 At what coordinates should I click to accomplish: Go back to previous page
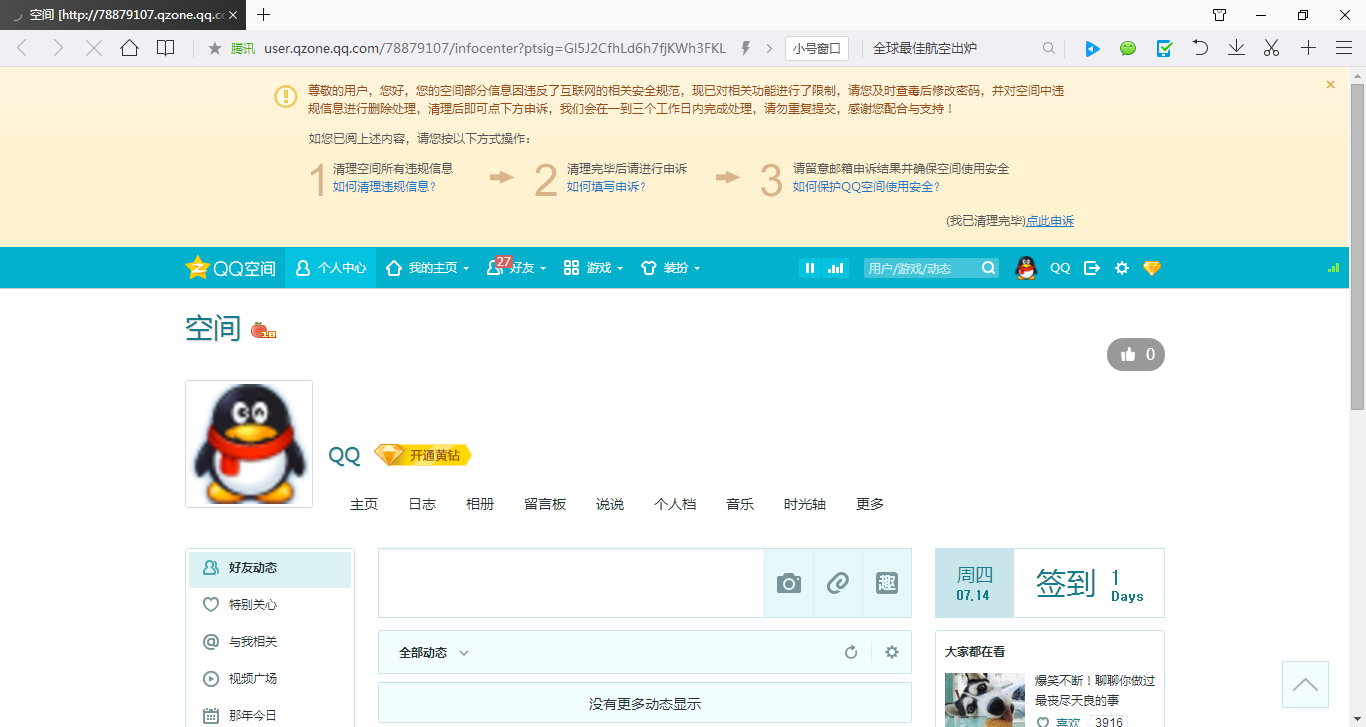(x=22, y=48)
